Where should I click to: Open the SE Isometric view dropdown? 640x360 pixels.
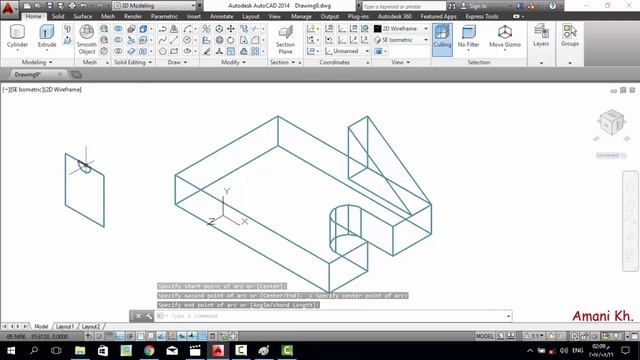[x=401, y=40]
